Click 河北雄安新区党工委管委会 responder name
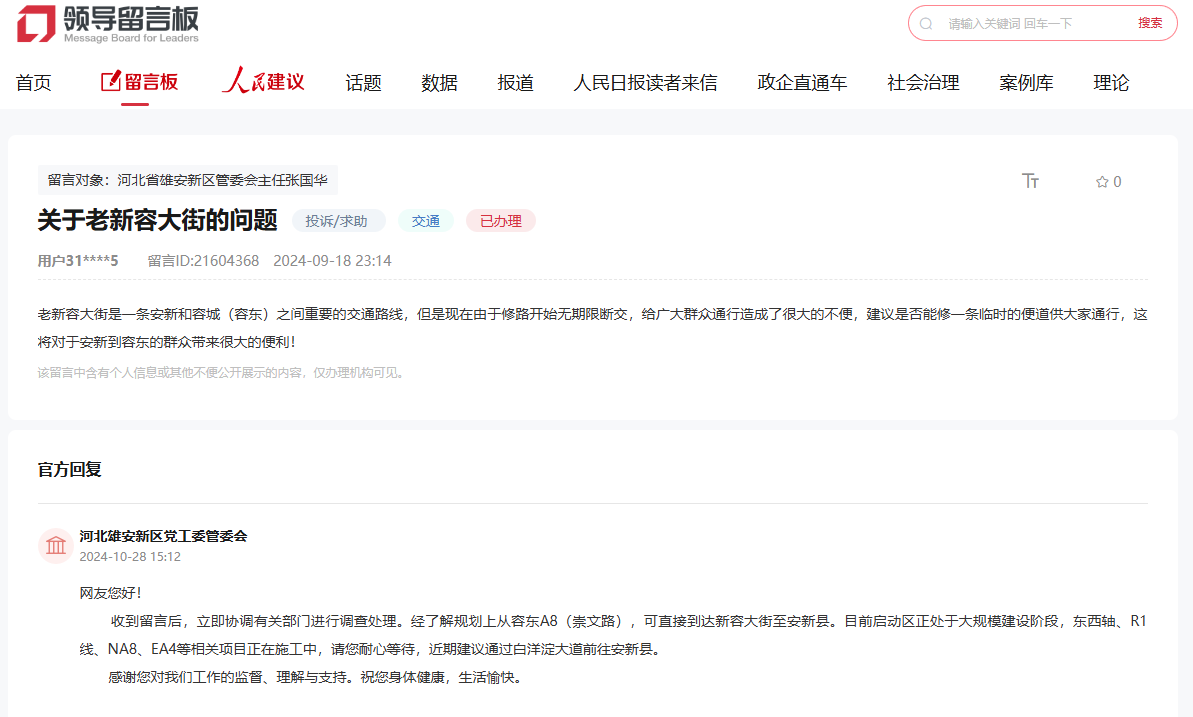 click(164, 536)
